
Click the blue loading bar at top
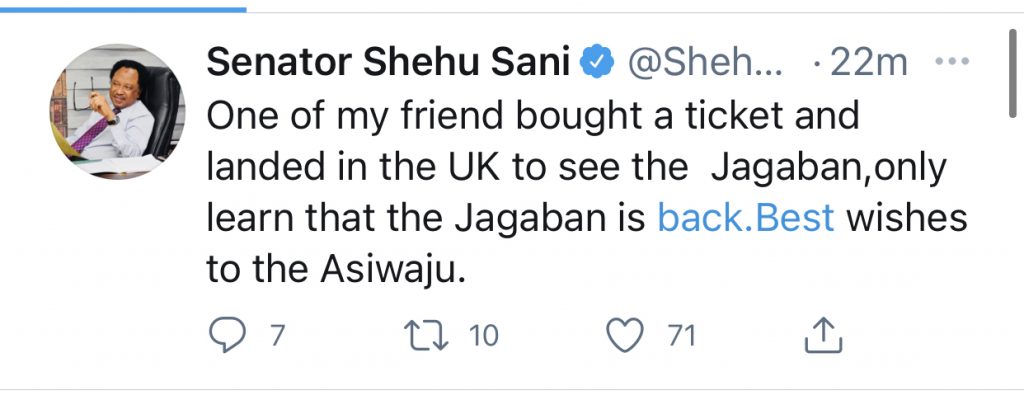click(122, 8)
